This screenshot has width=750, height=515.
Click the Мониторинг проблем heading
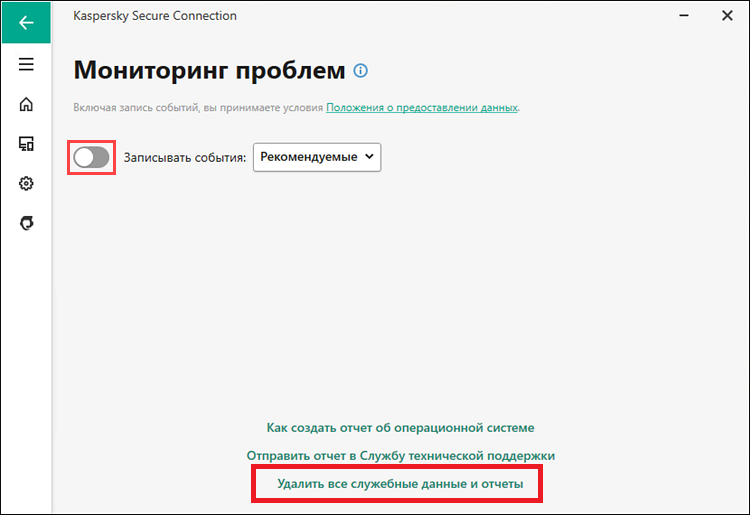(209, 70)
